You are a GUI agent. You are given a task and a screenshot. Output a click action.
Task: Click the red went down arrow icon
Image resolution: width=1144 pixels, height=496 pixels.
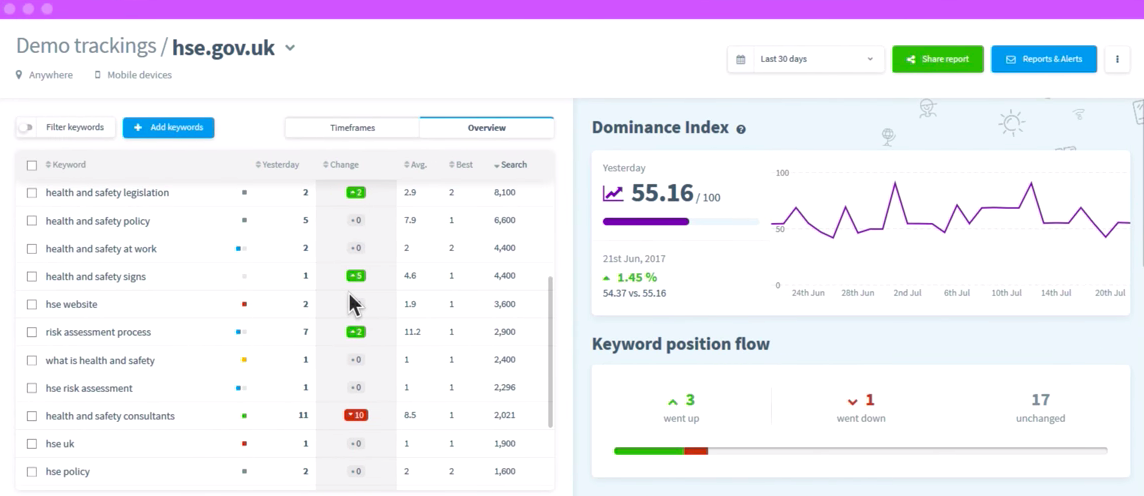851,401
